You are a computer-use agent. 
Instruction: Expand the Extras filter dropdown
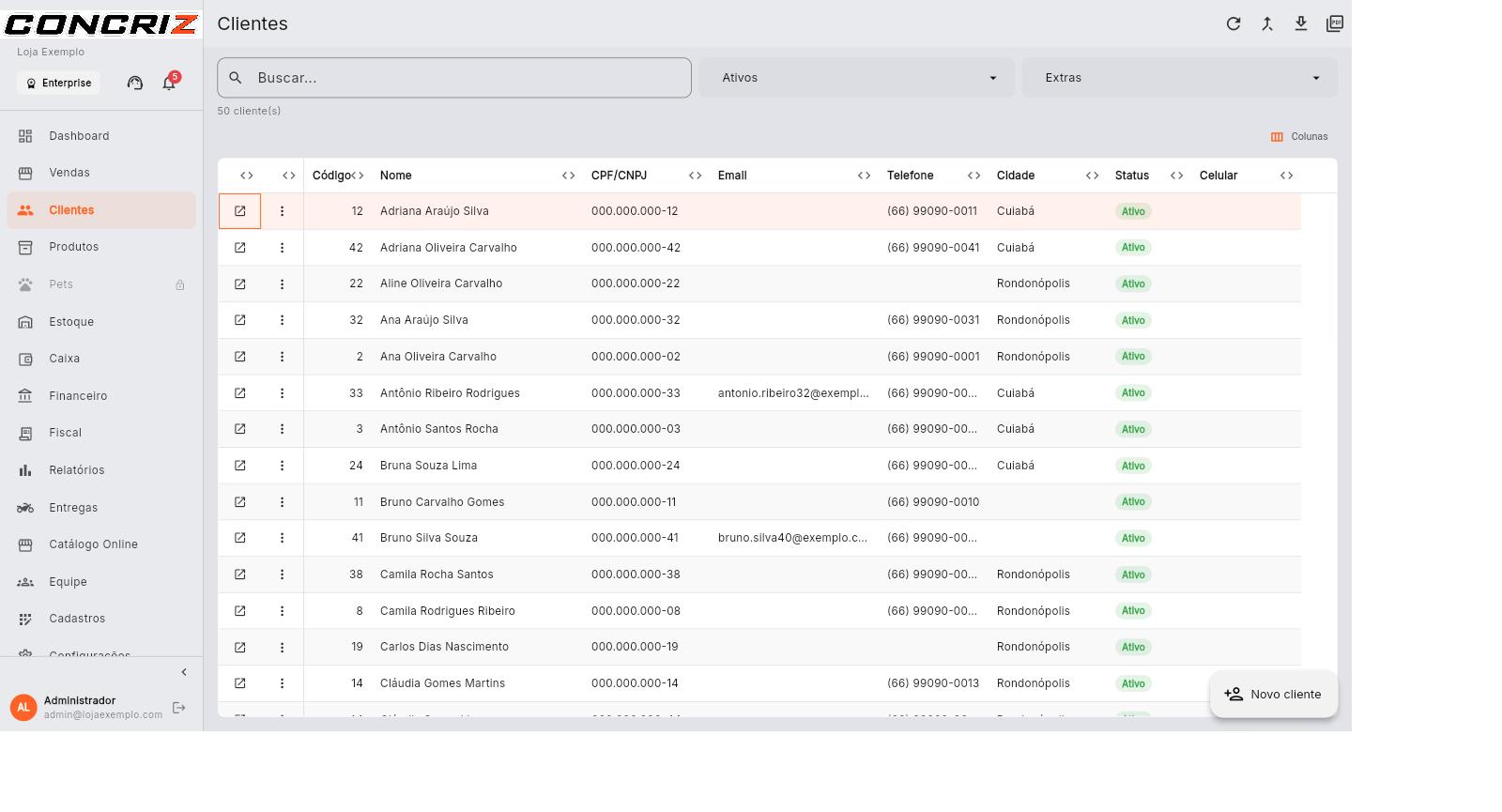(x=1180, y=78)
